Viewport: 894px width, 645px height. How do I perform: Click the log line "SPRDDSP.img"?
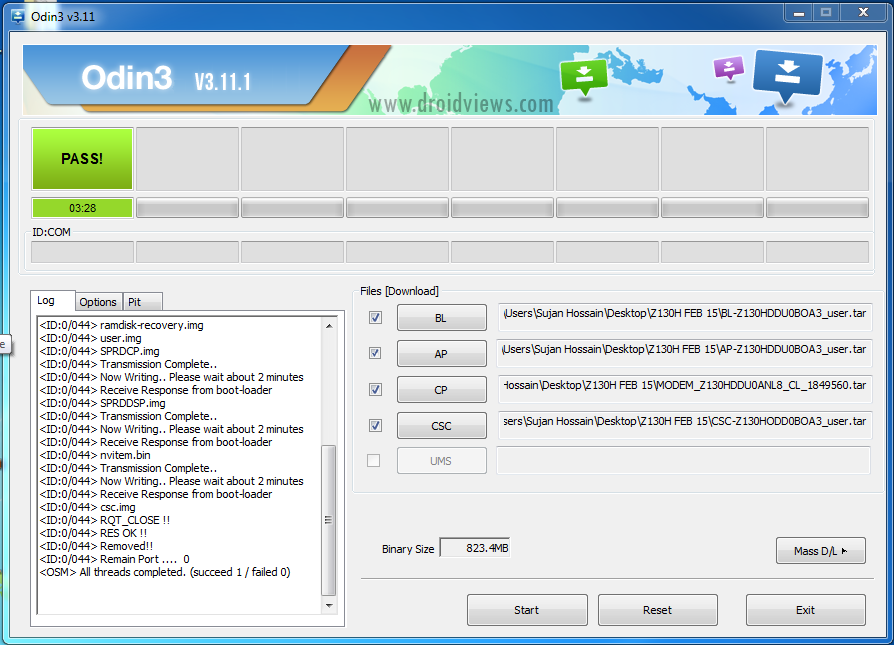tap(103, 403)
